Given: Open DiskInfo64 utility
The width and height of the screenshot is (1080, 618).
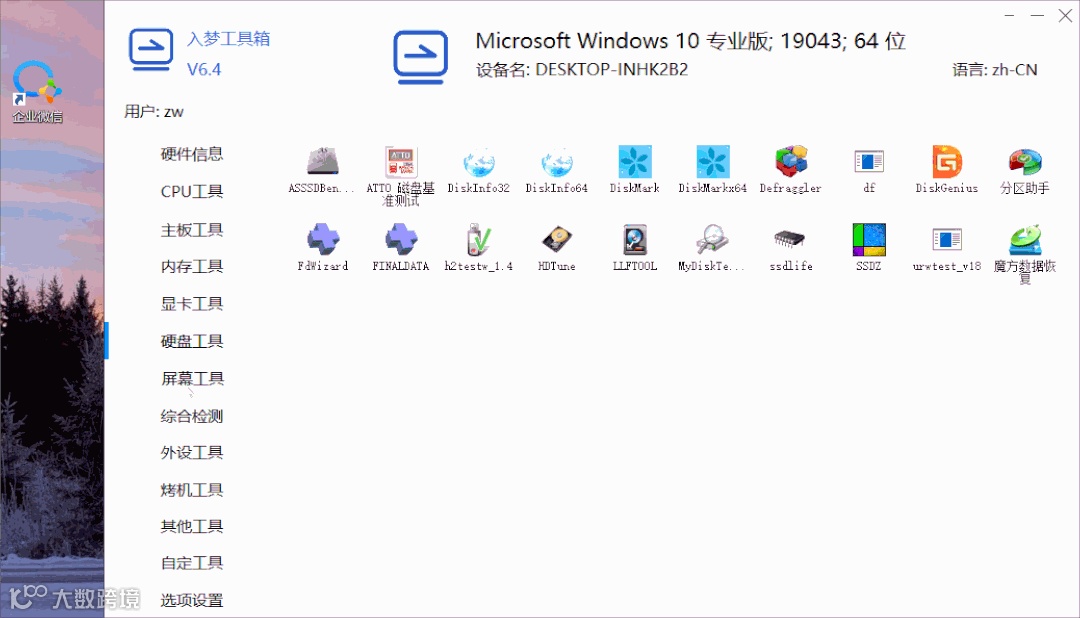Looking at the screenshot, I should click(557, 169).
